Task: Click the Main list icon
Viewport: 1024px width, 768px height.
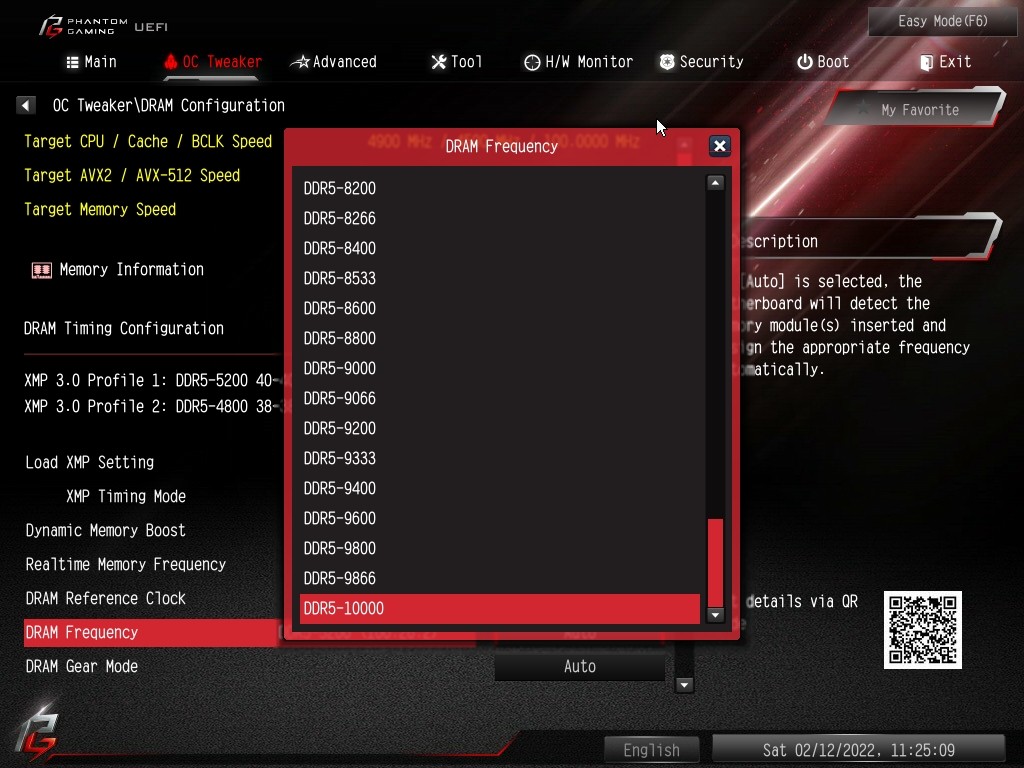Action: [72, 62]
